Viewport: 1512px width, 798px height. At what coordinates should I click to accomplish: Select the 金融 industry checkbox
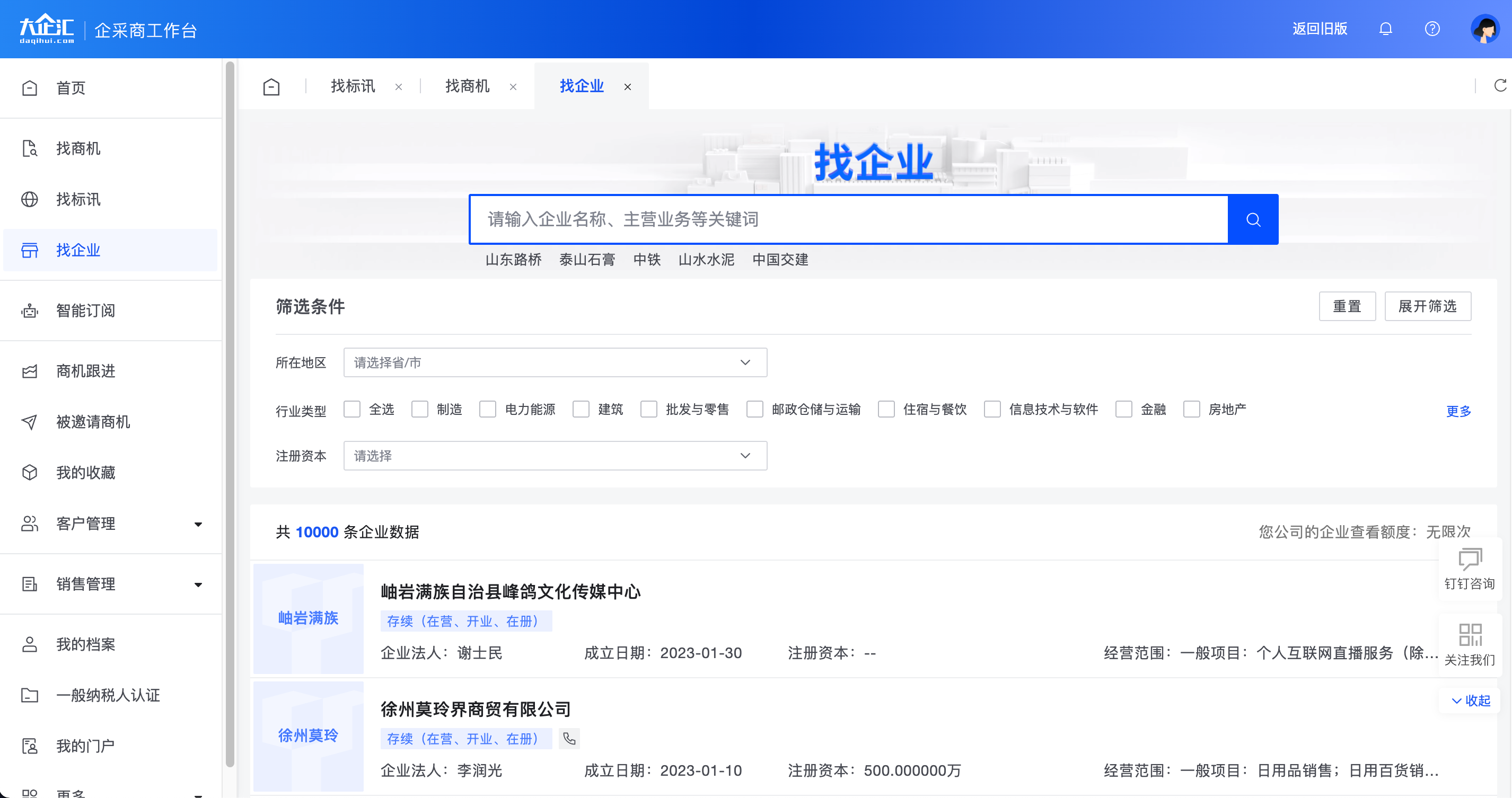coord(1123,409)
